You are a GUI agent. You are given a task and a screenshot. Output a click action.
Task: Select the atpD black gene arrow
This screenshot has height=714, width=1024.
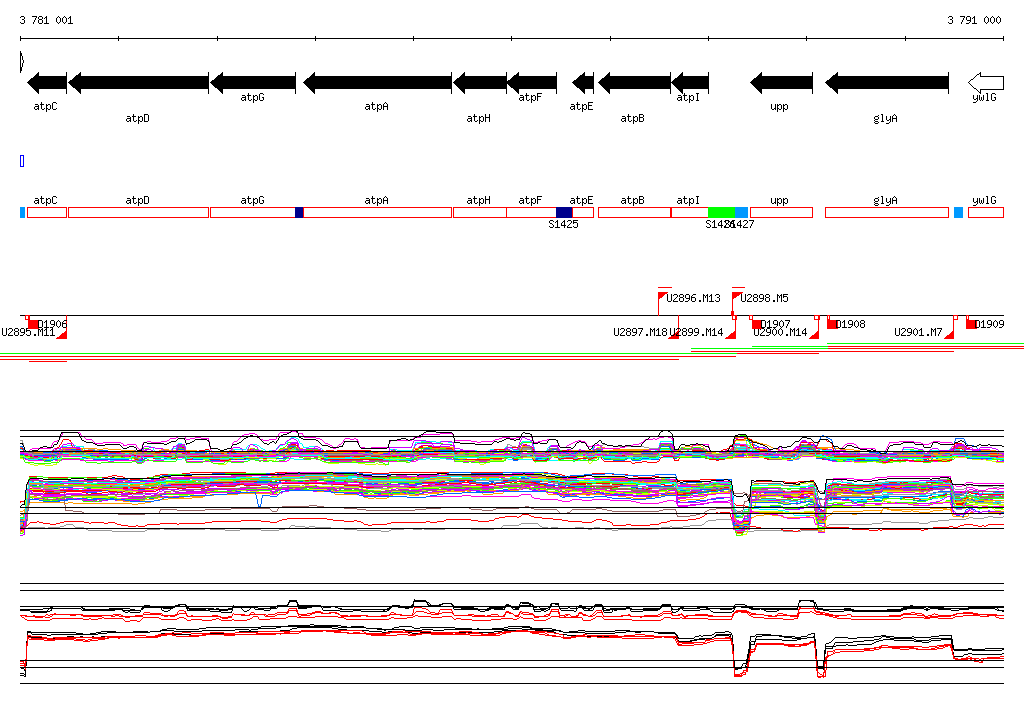138,82
